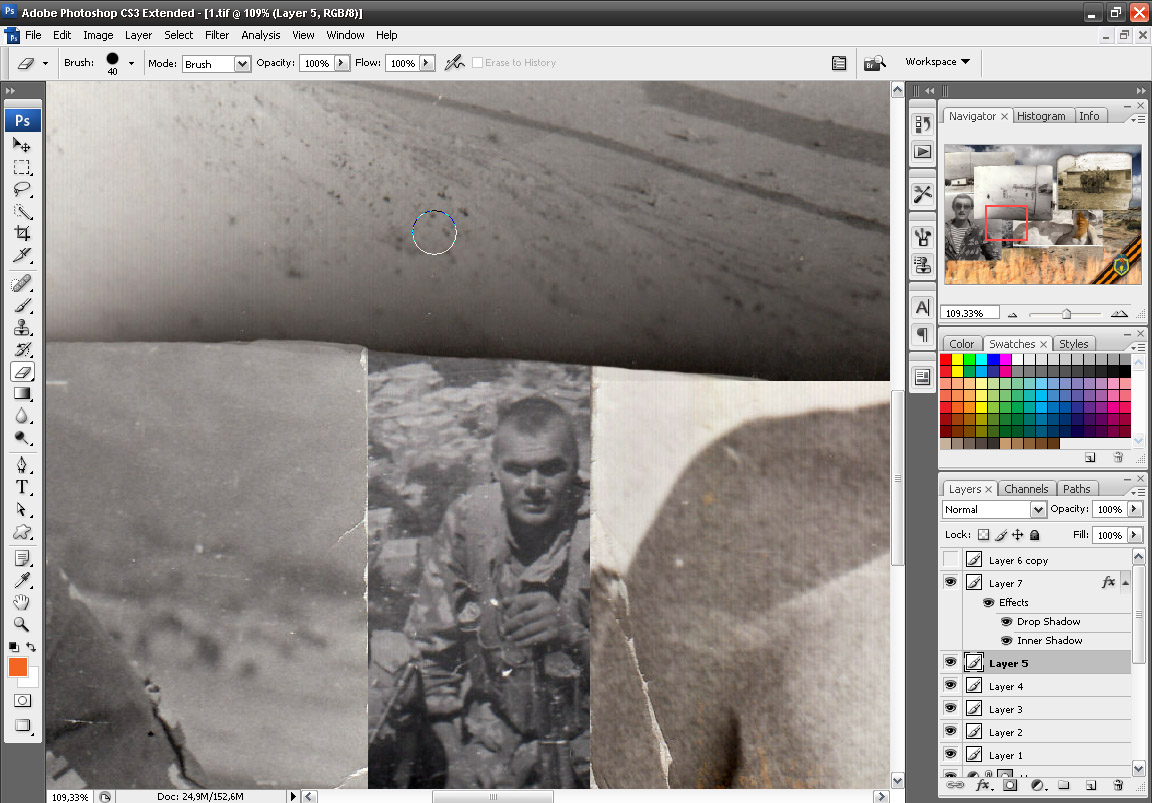This screenshot has height=803, width=1152.
Task: Select the Slice tool
Action: pos(22,256)
